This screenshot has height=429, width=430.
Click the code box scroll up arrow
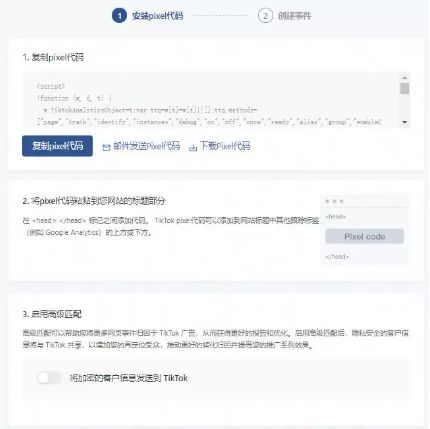coord(405,77)
